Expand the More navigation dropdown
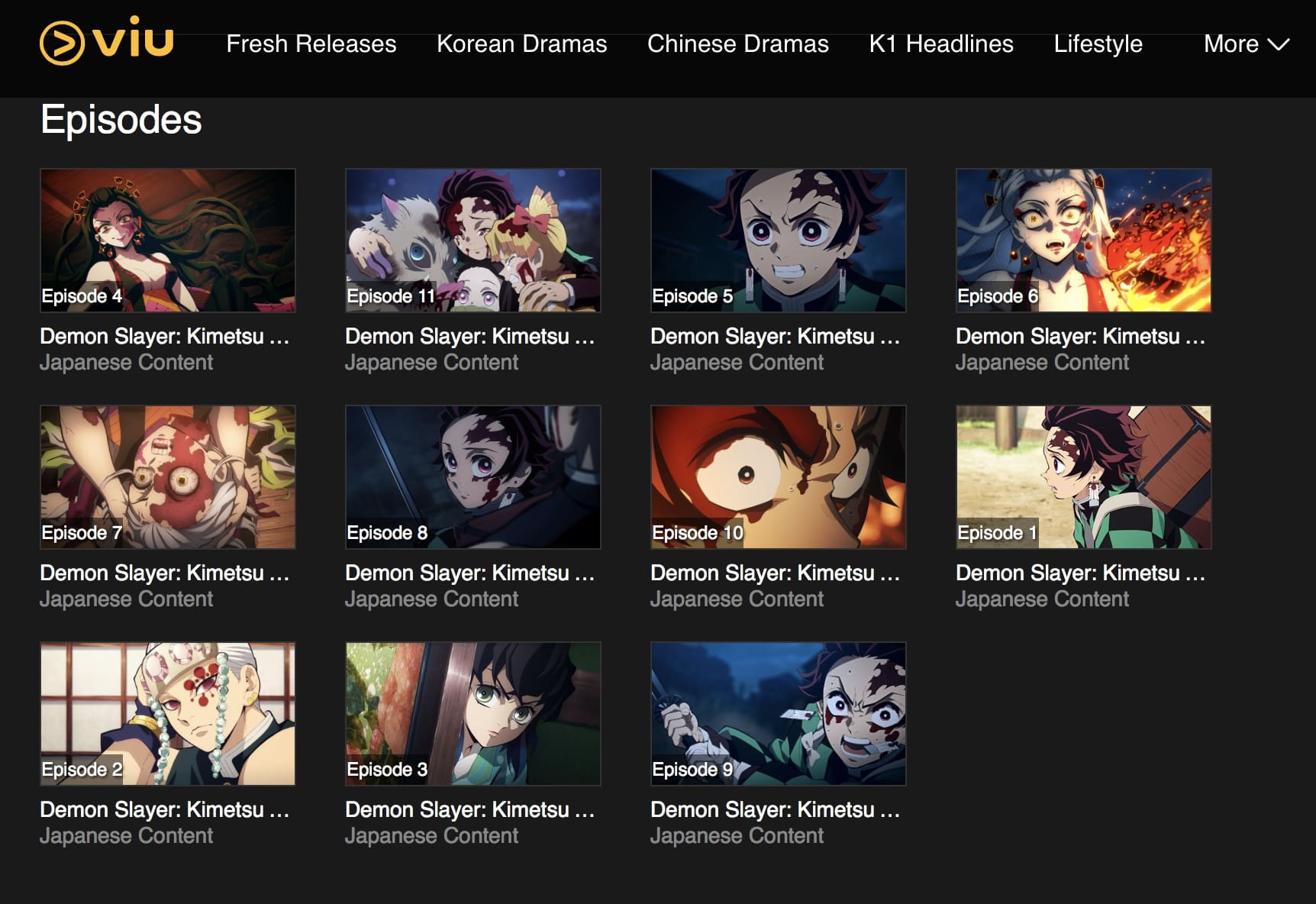The width and height of the screenshot is (1316, 904). point(1245,44)
